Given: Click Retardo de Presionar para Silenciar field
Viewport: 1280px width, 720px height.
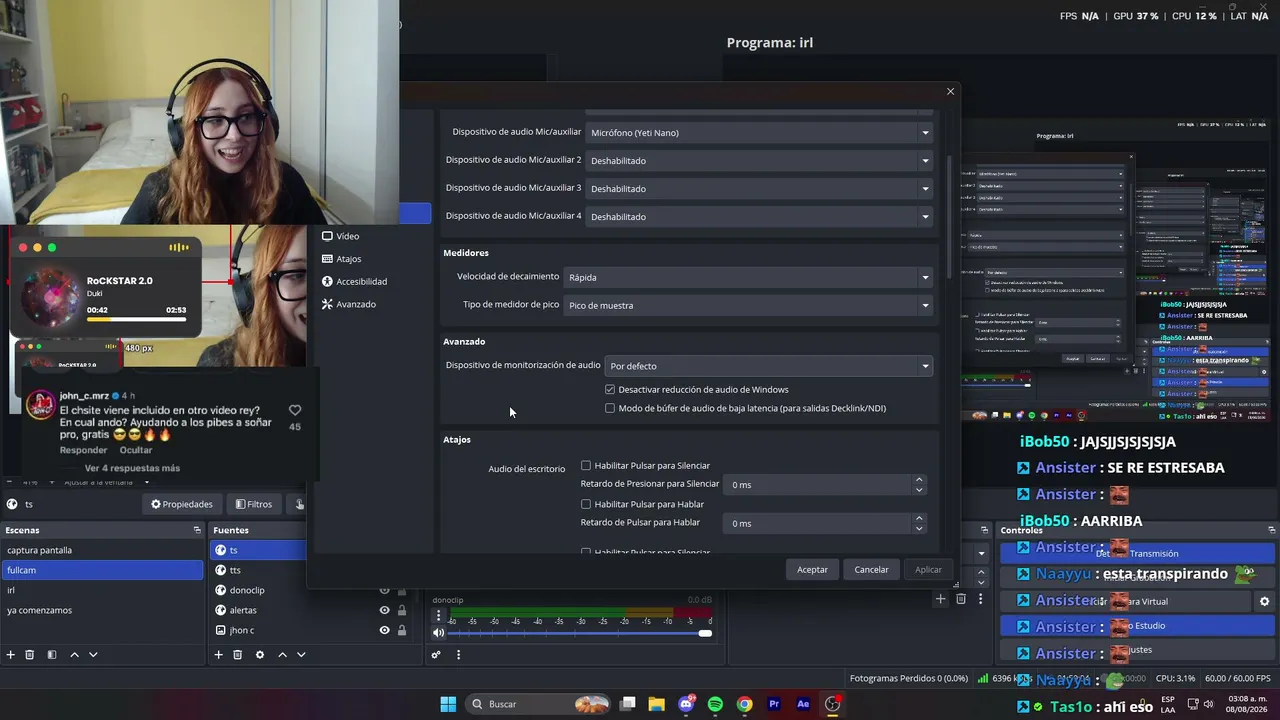Looking at the screenshot, I should pyautogui.click(x=818, y=485).
